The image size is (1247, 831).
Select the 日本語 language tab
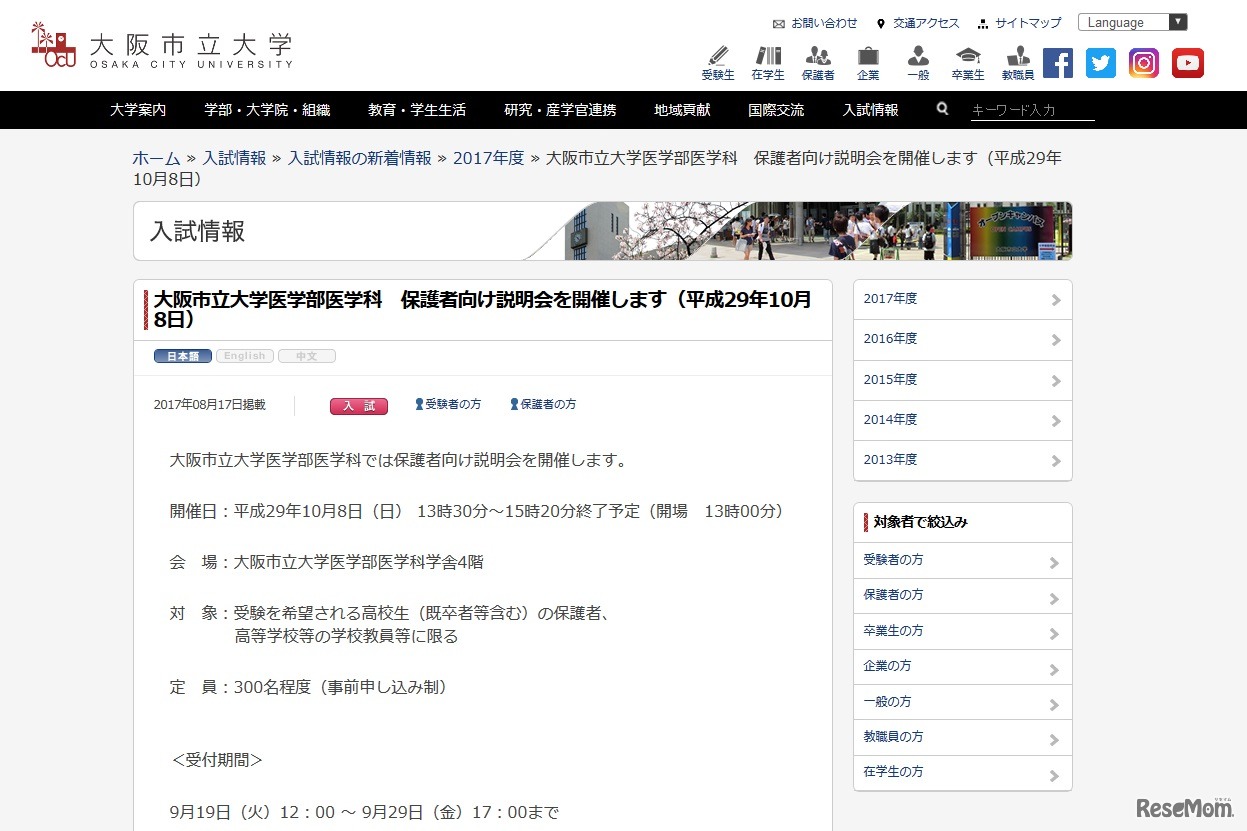pyautogui.click(x=181, y=355)
